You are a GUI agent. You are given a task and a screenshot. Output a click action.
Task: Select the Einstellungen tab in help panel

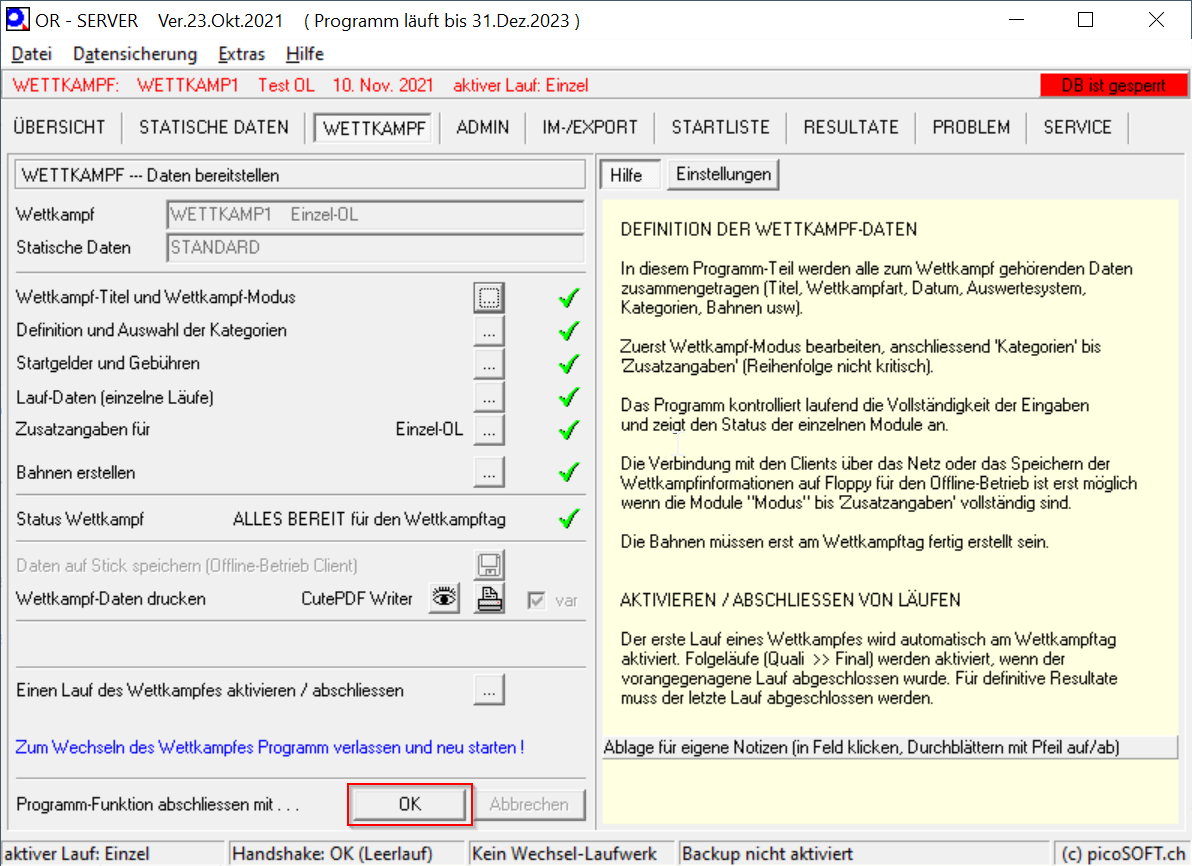(x=723, y=174)
